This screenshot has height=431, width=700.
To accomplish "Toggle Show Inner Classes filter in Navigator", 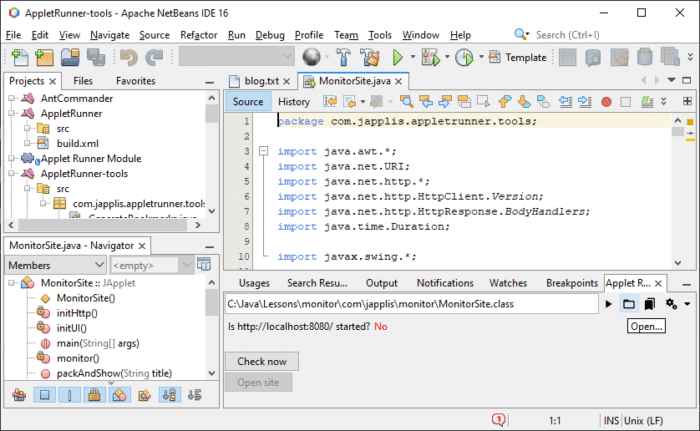I will click(119, 395).
